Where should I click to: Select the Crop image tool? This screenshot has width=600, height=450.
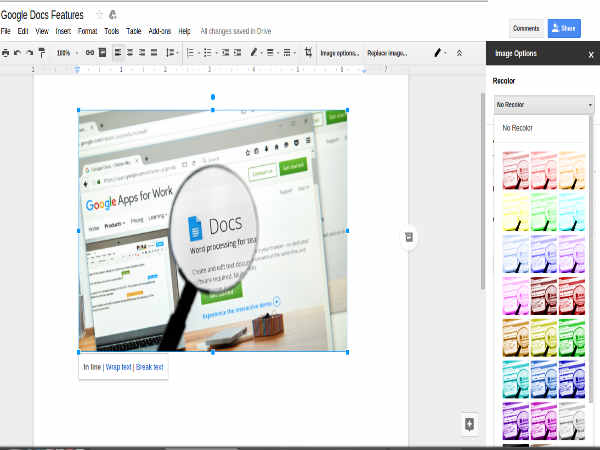coord(308,52)
